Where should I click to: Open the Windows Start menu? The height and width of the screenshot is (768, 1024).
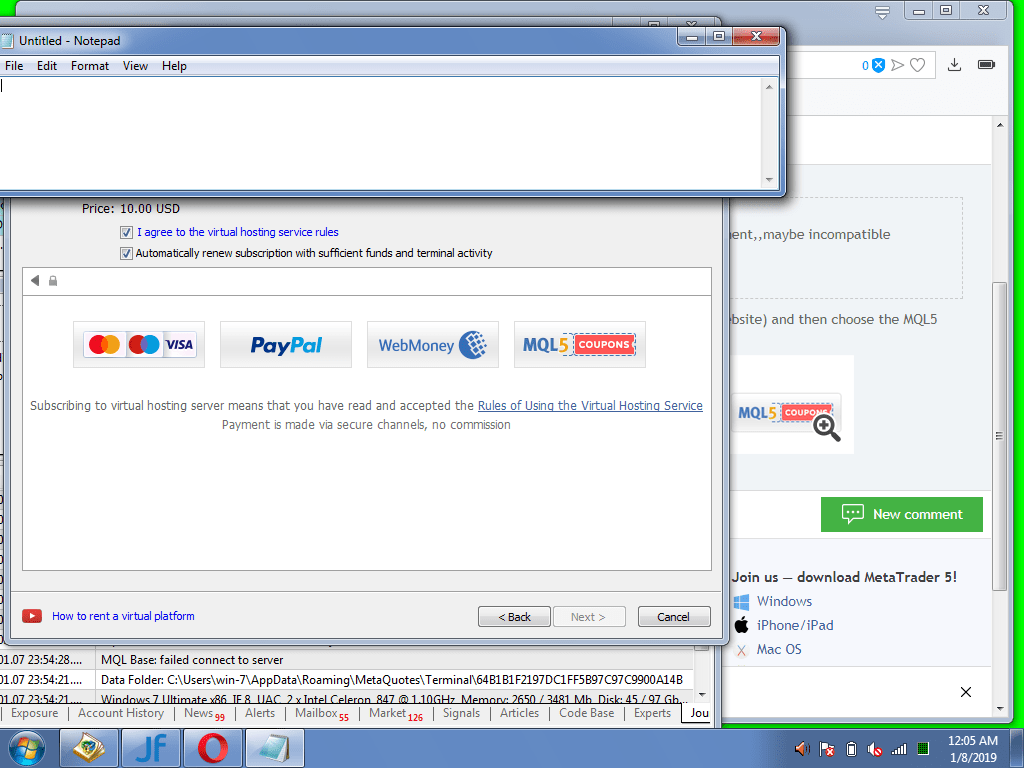pos(25,748)
